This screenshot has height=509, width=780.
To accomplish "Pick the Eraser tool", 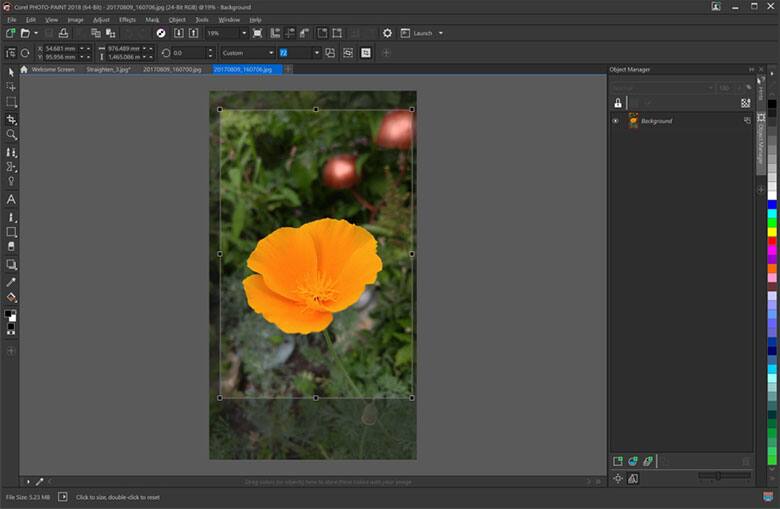I will 11,246.
